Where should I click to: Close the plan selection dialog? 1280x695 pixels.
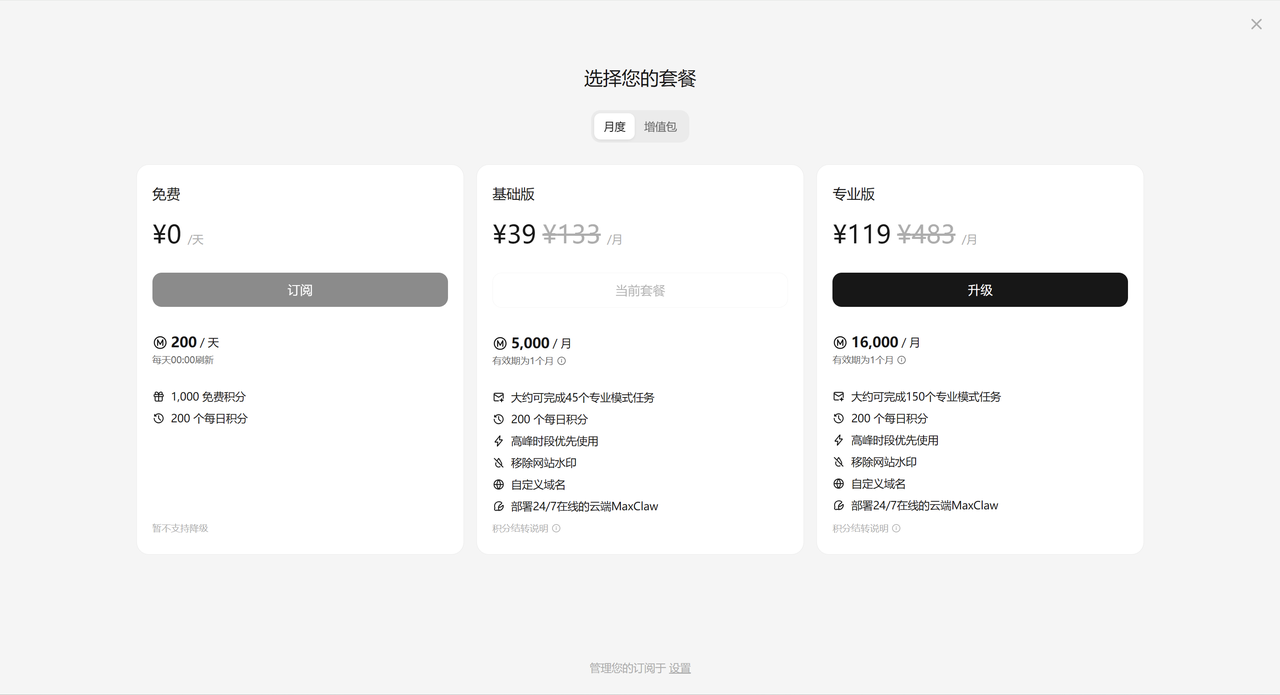[x=1256, y=24]
